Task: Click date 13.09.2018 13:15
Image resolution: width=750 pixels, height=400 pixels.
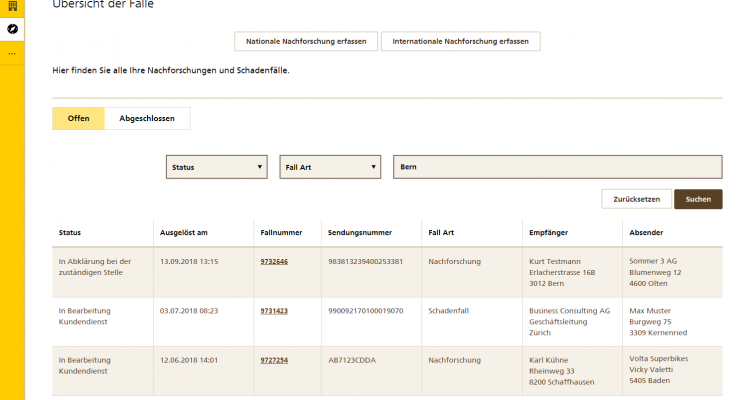Action: [189, 261]
